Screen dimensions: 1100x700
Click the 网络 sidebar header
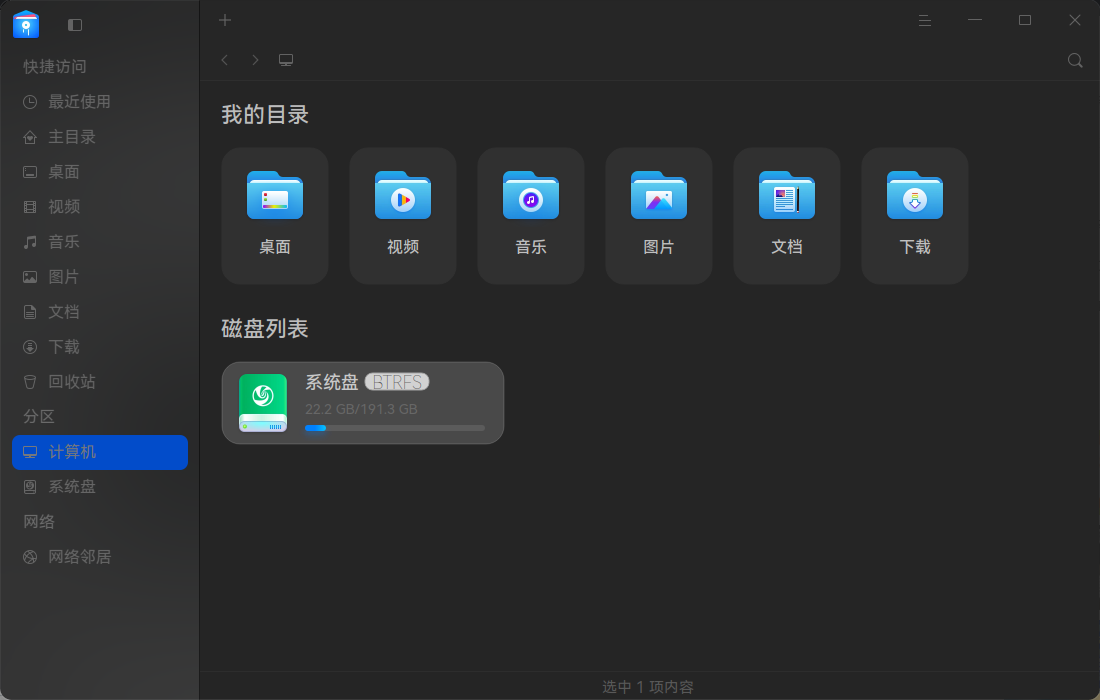tap(39, 522)
